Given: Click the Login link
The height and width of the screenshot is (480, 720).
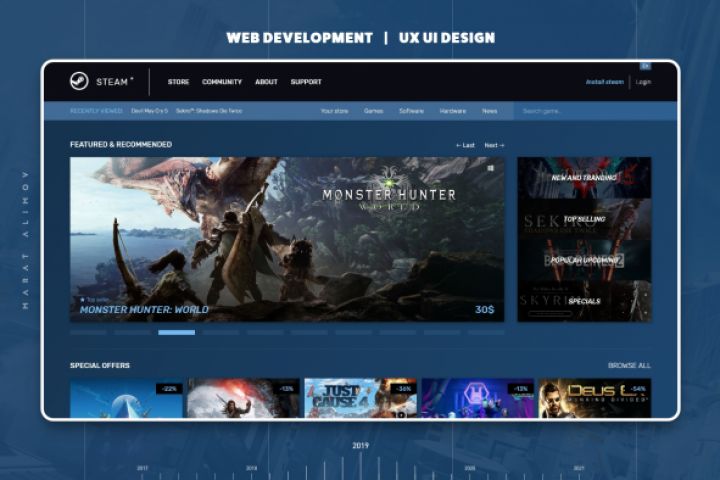Looking at the screenshot, I should (643, 82).
